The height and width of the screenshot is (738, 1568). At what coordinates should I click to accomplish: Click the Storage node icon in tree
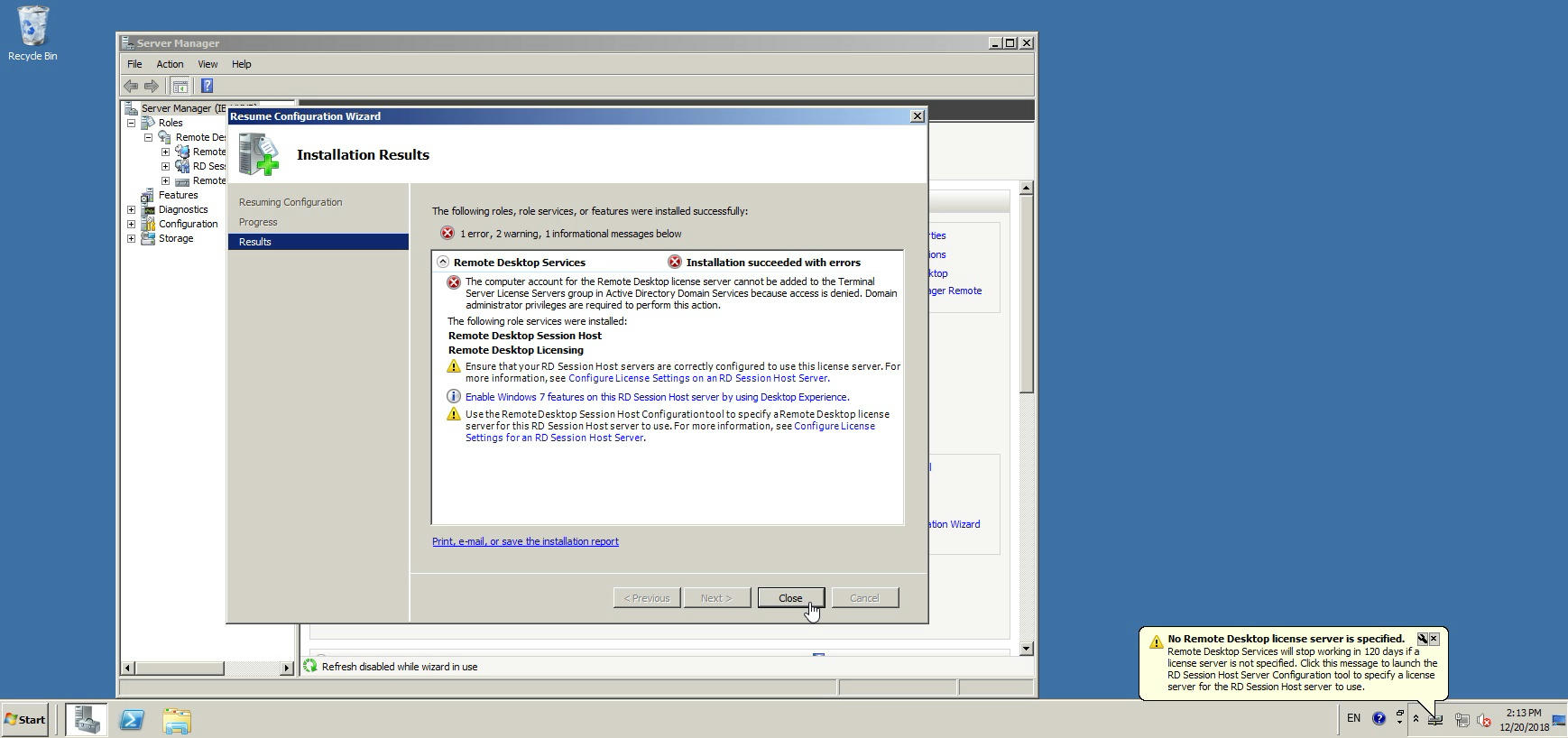click(148, 238)
